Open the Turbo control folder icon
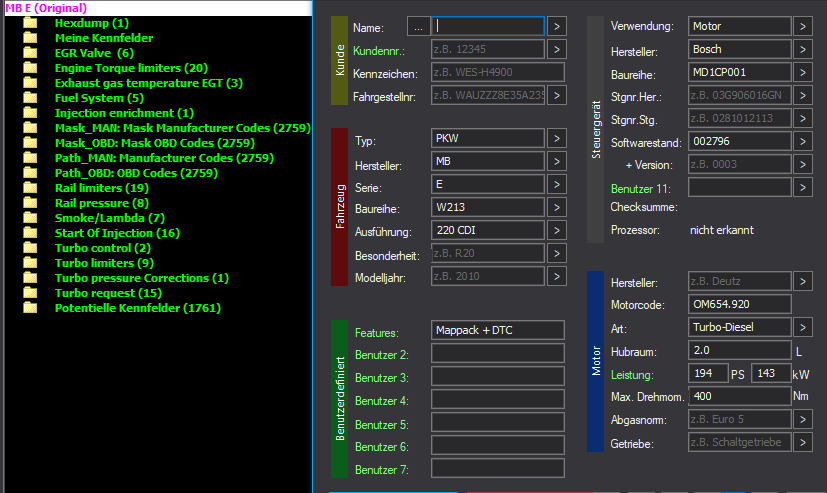This screenshot has height=493, width=827. pyautogui.click(x=30, y=248)
